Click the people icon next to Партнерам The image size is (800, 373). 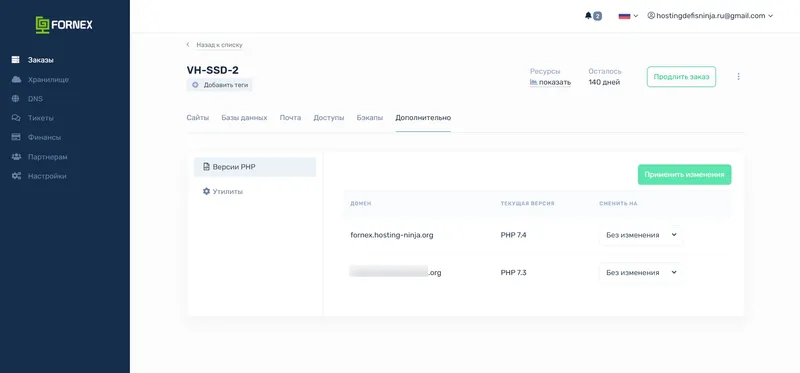click(x=16, y=157)
